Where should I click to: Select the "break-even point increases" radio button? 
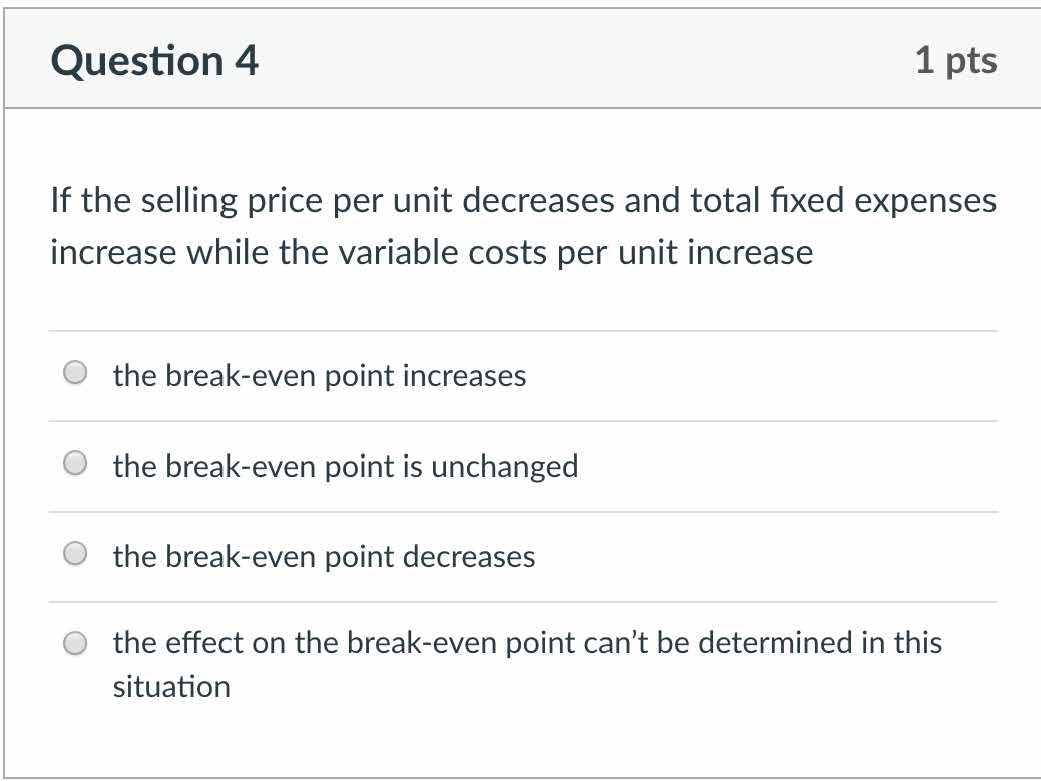pyautogui.click(x=75, y=374)
